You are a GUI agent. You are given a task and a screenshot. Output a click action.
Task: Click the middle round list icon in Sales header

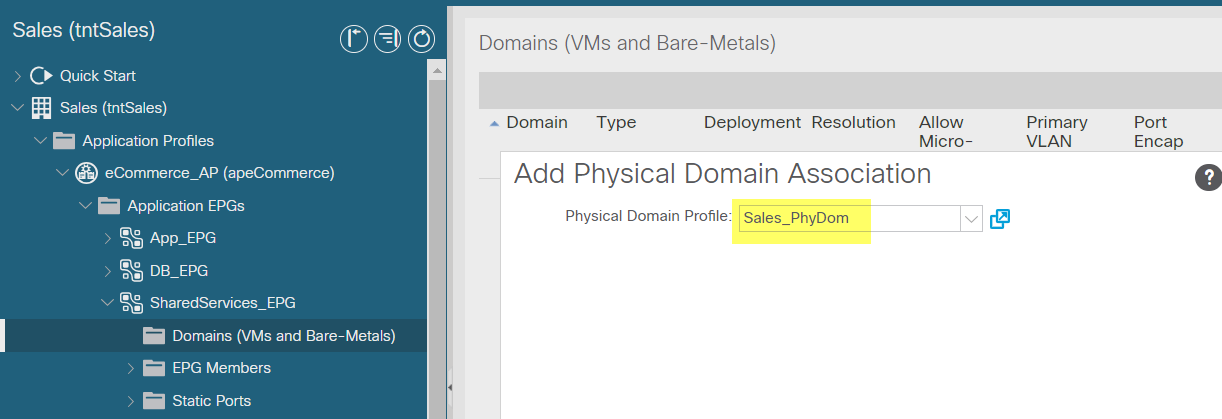click(388, 39)
